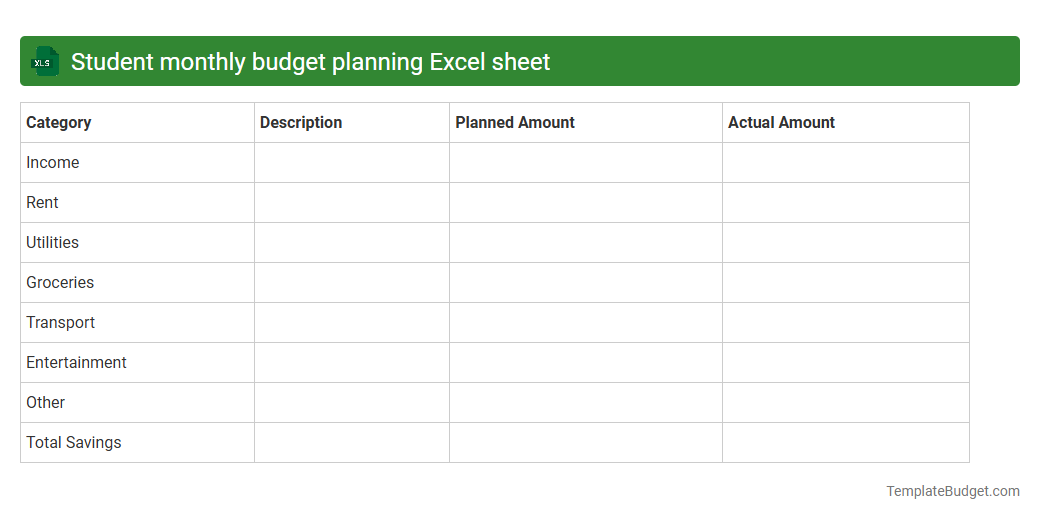Select the Entertainment Description cell
This screenshot has height=520, width=1040.
(x=352, y=363)
